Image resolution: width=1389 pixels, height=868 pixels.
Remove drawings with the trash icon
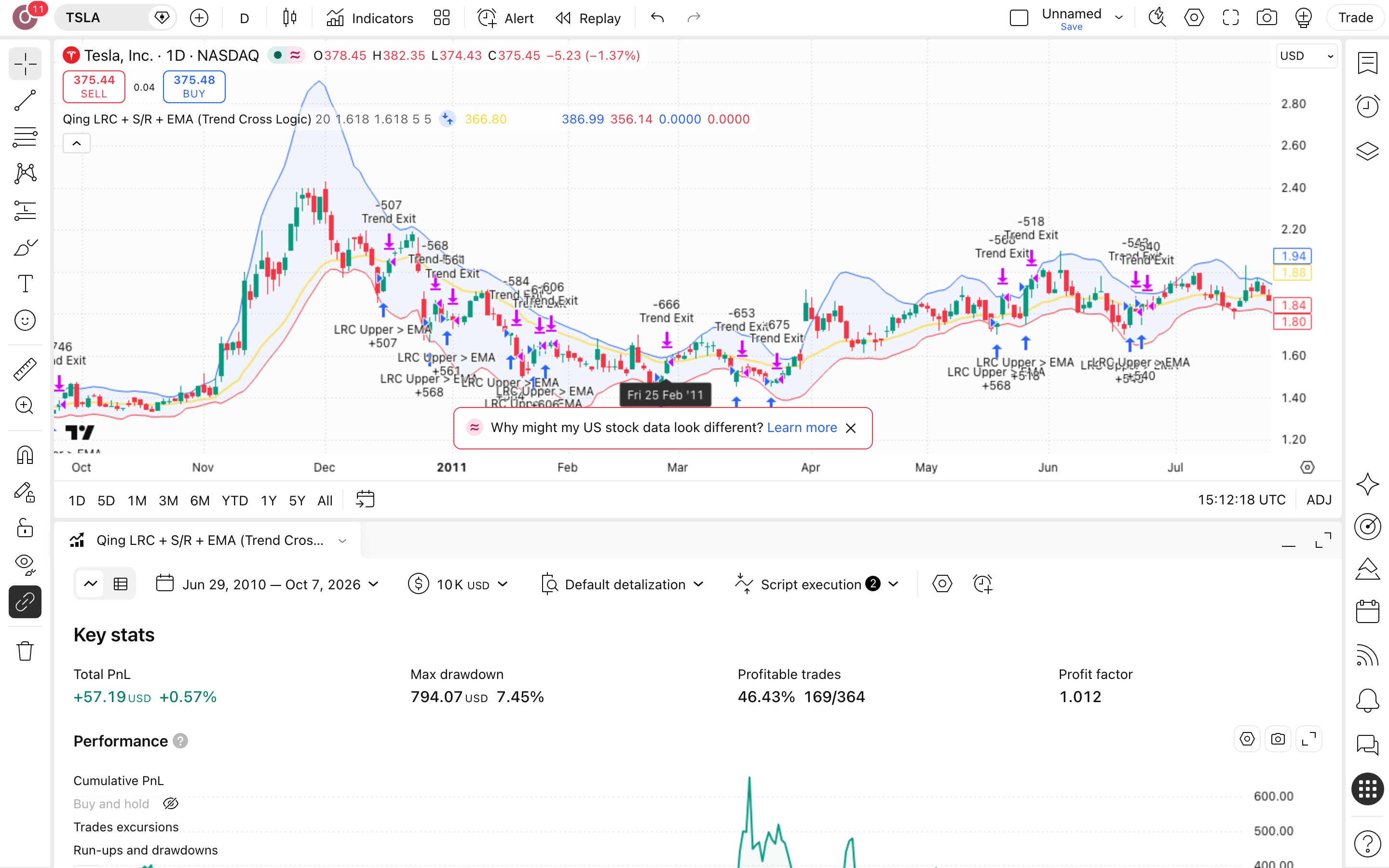click(25, 651)
